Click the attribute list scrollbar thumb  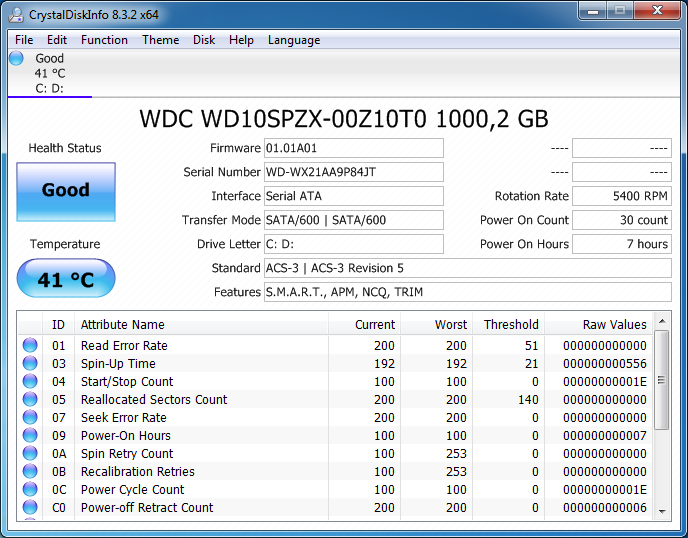[662, 380]
